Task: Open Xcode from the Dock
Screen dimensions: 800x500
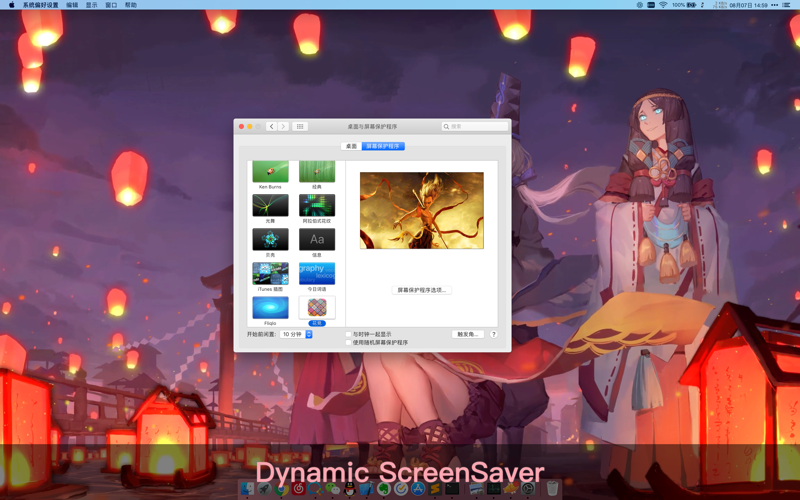Action: (x=367, y=489)
